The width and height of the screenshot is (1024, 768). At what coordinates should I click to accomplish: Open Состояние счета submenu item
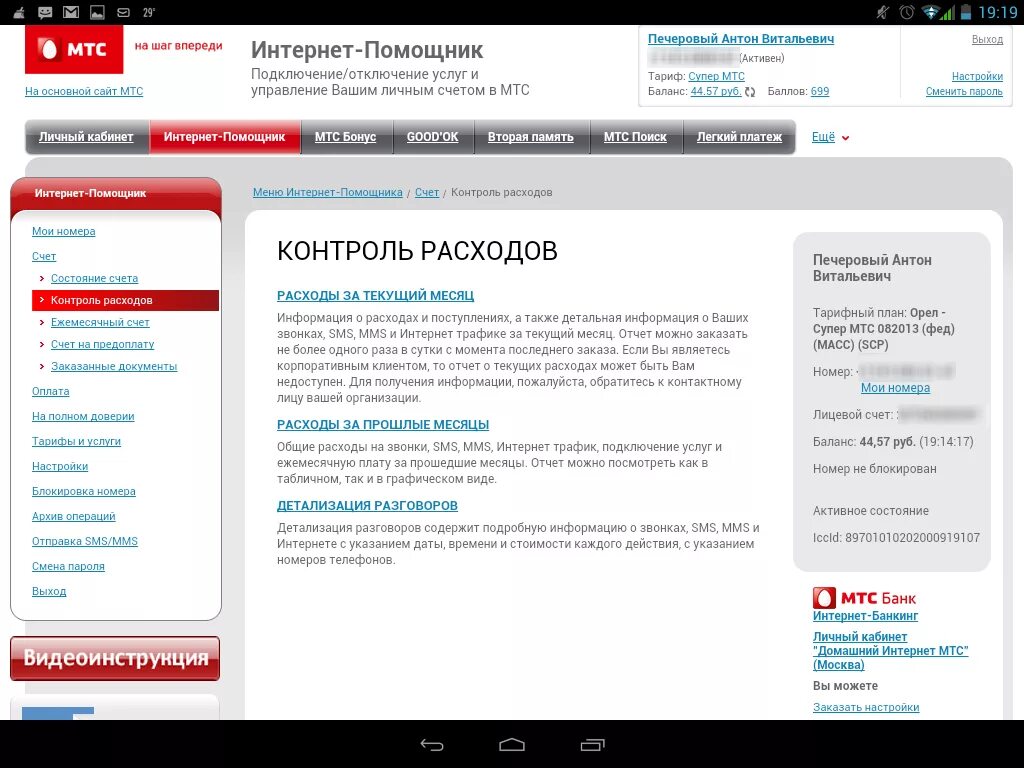tap(94, 278)
